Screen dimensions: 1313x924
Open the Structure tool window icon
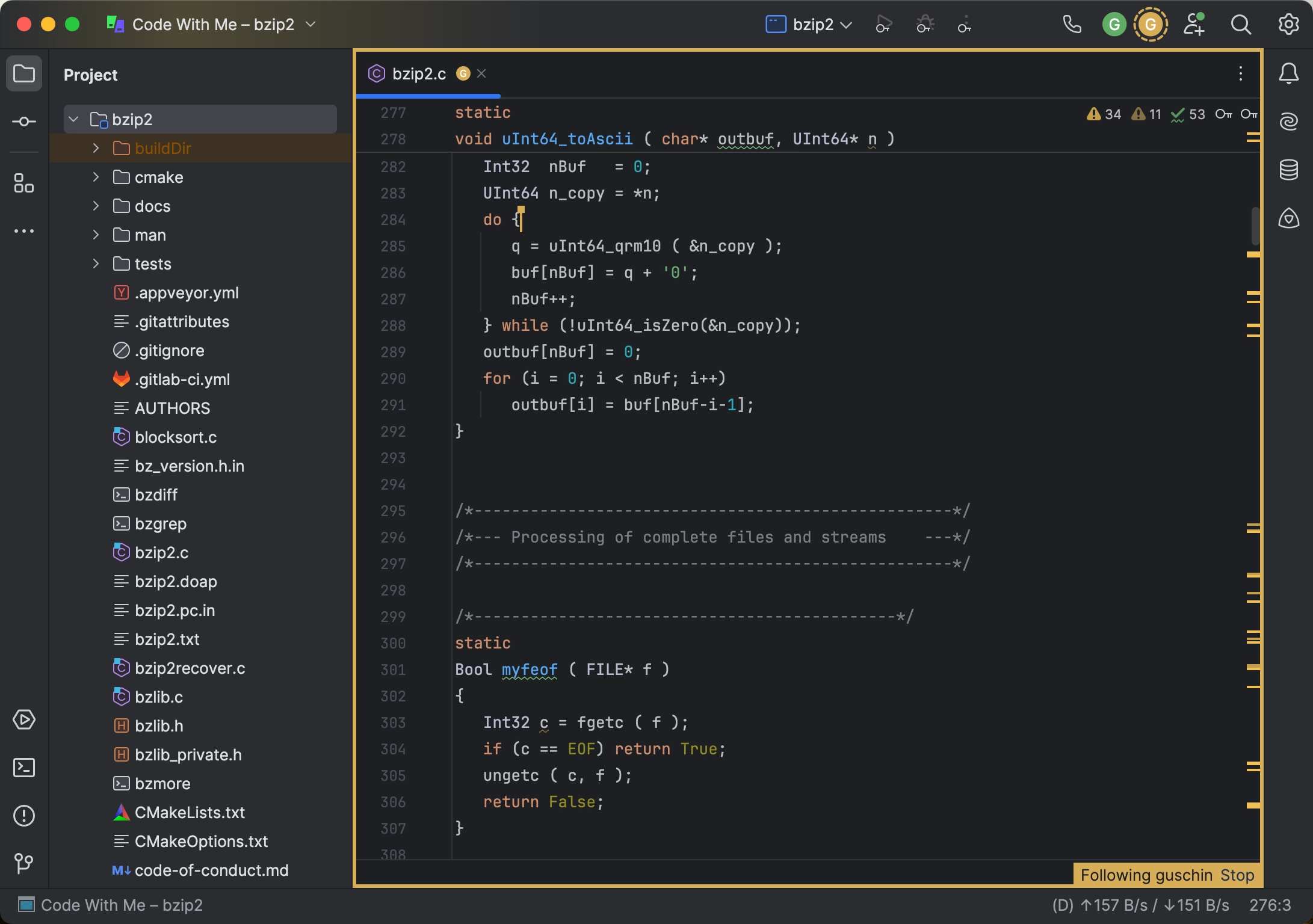(24, 183)
